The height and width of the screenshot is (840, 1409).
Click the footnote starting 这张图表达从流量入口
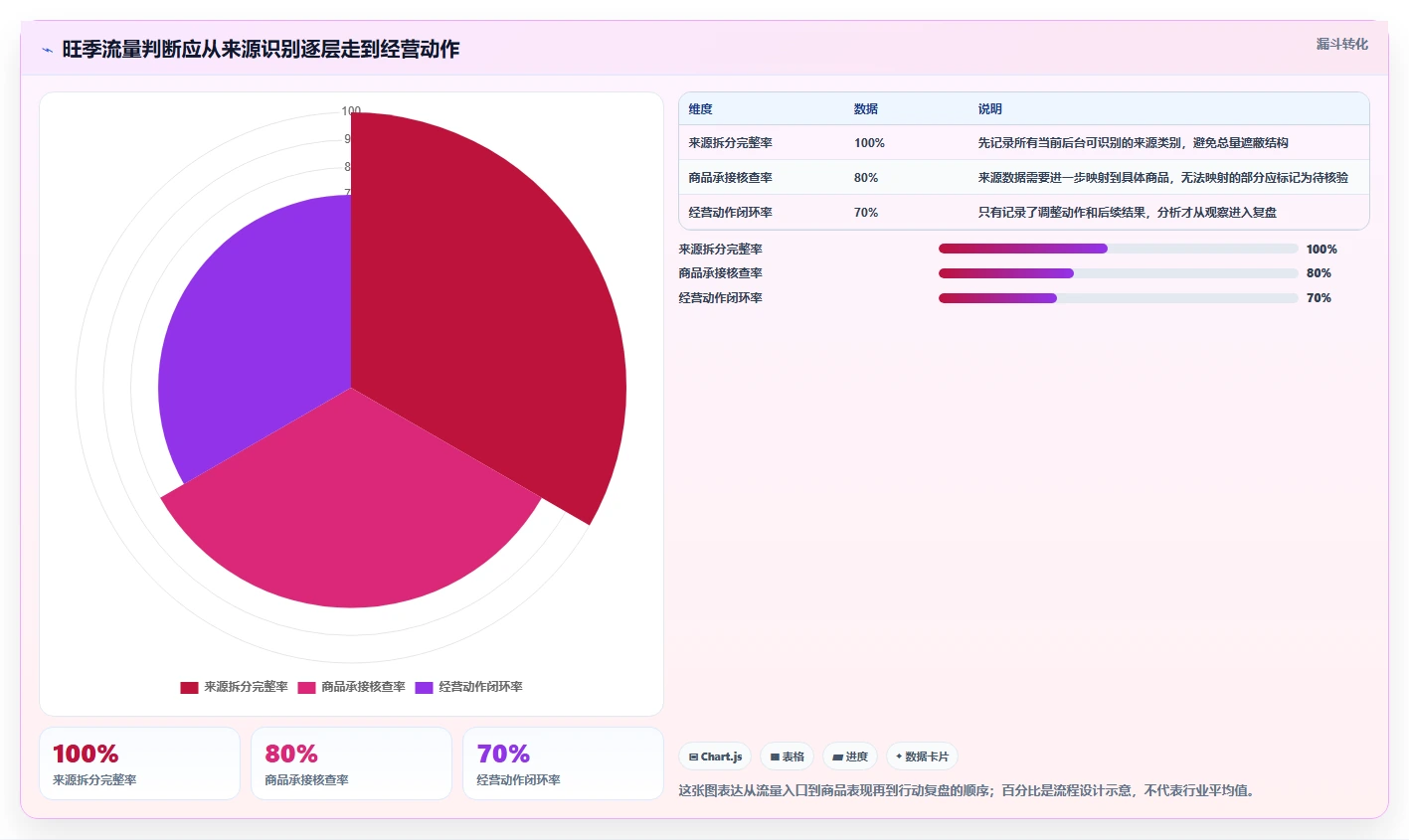point(969,791)
